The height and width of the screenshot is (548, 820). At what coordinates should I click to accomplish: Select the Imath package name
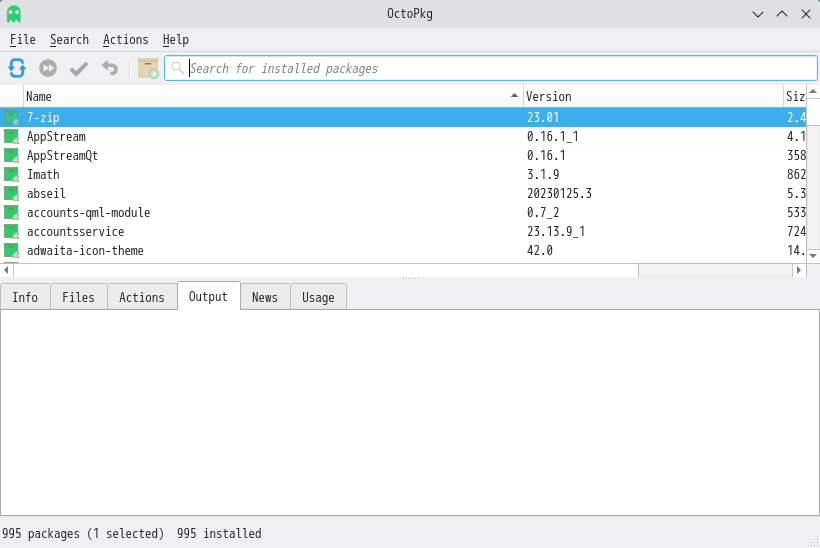[43, 175]
